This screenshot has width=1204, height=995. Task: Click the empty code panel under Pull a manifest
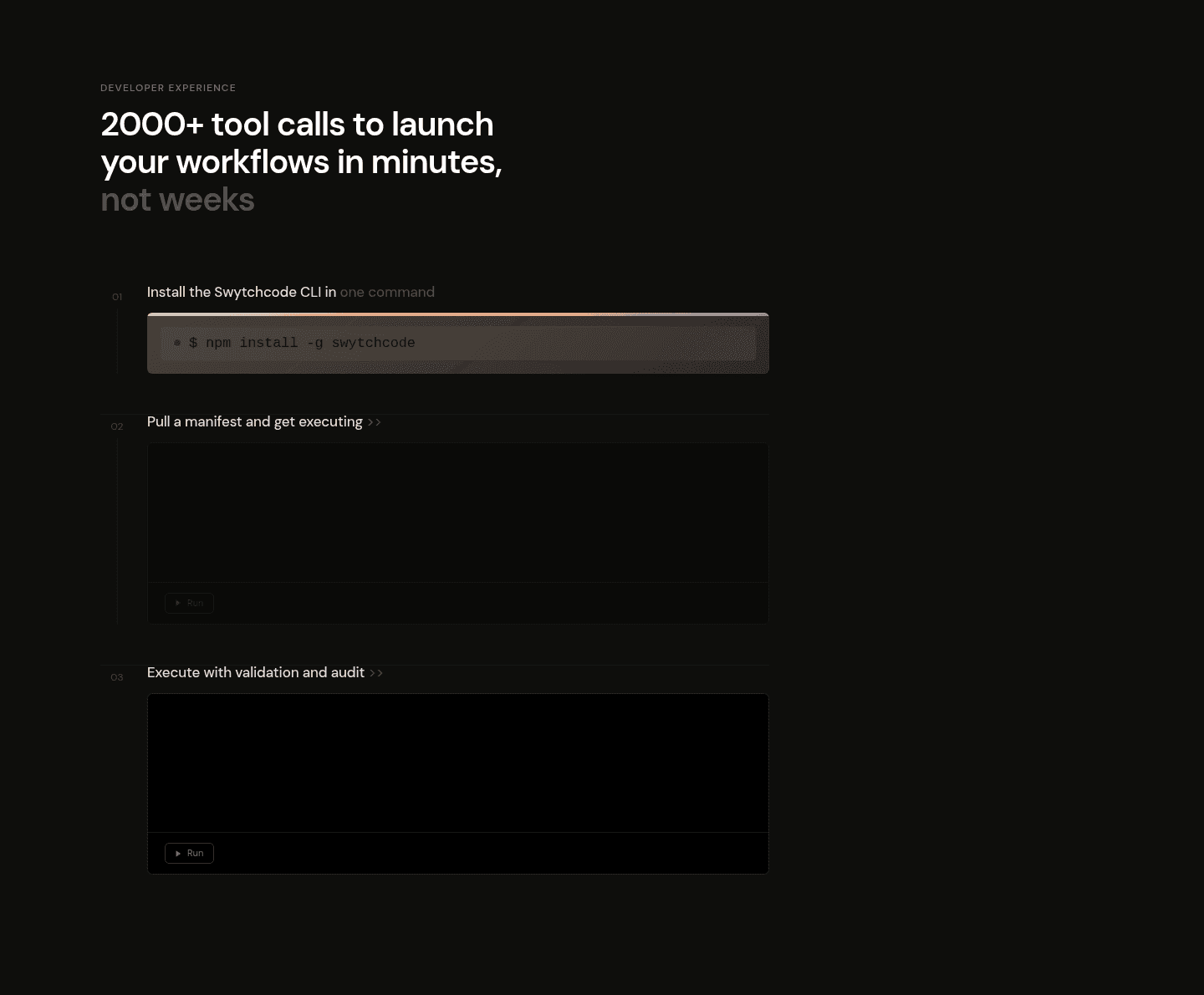tap(458, 513)
